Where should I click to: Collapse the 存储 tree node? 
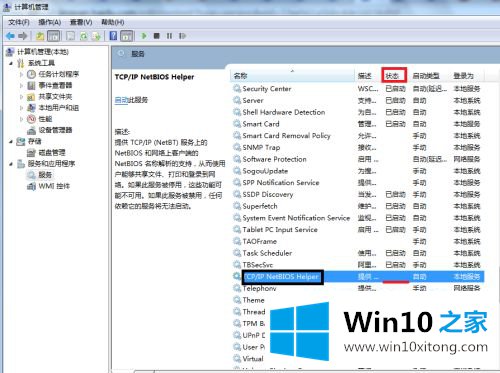[x=11, y=142]
